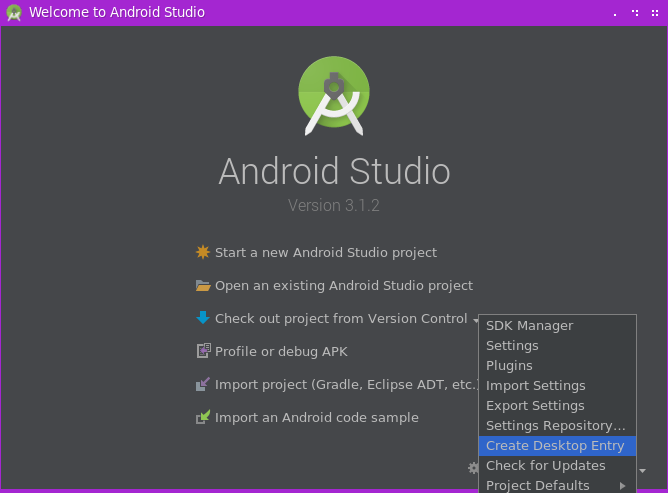Maximize the Welcome window
668x493 pixels.
635,13
